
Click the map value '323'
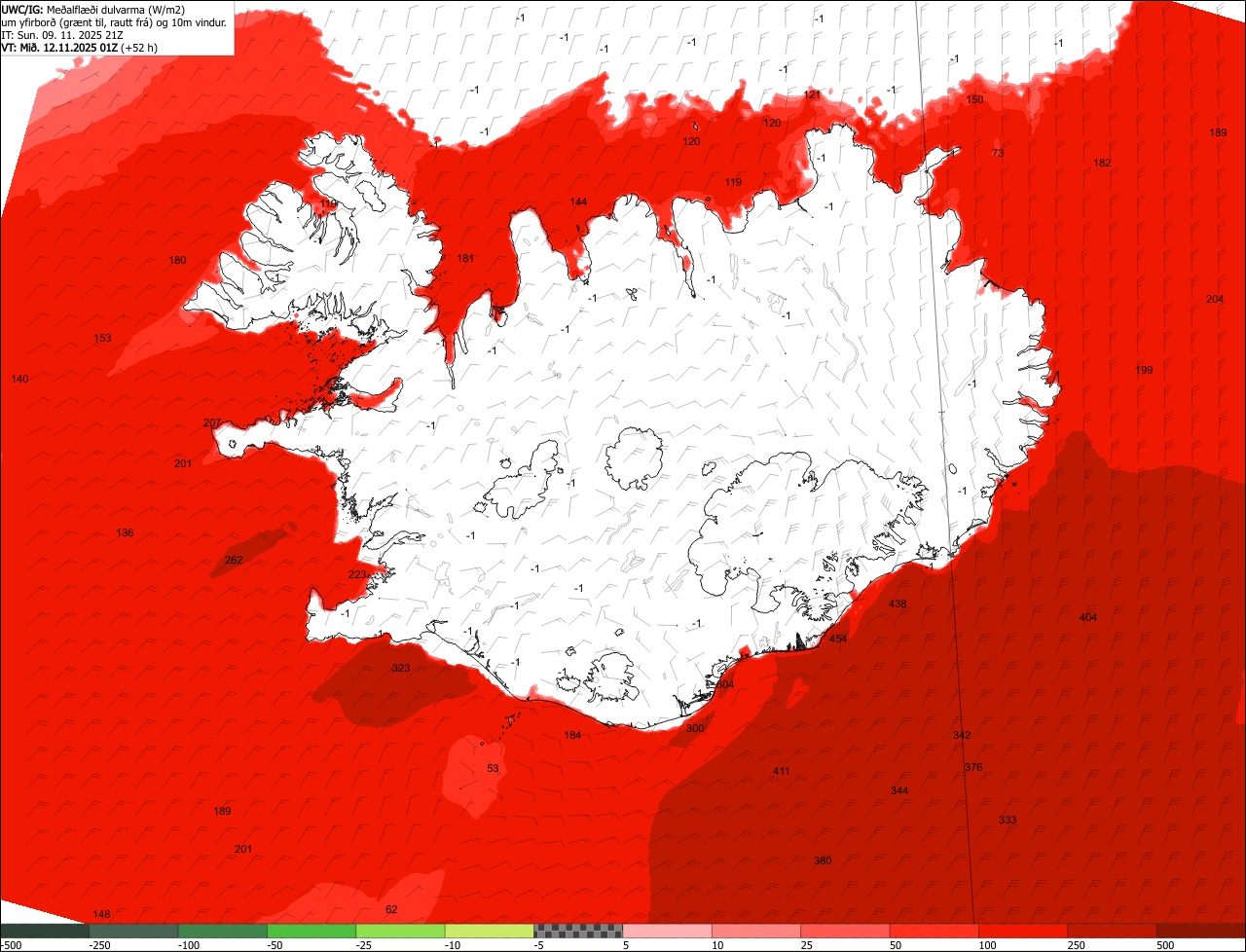point(401,668)
